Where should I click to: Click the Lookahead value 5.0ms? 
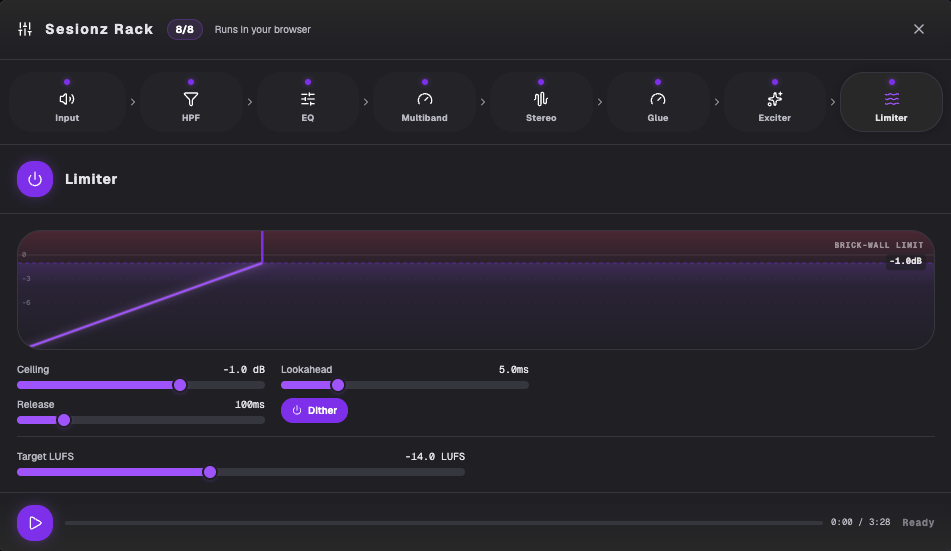click(x=513, y=370)
